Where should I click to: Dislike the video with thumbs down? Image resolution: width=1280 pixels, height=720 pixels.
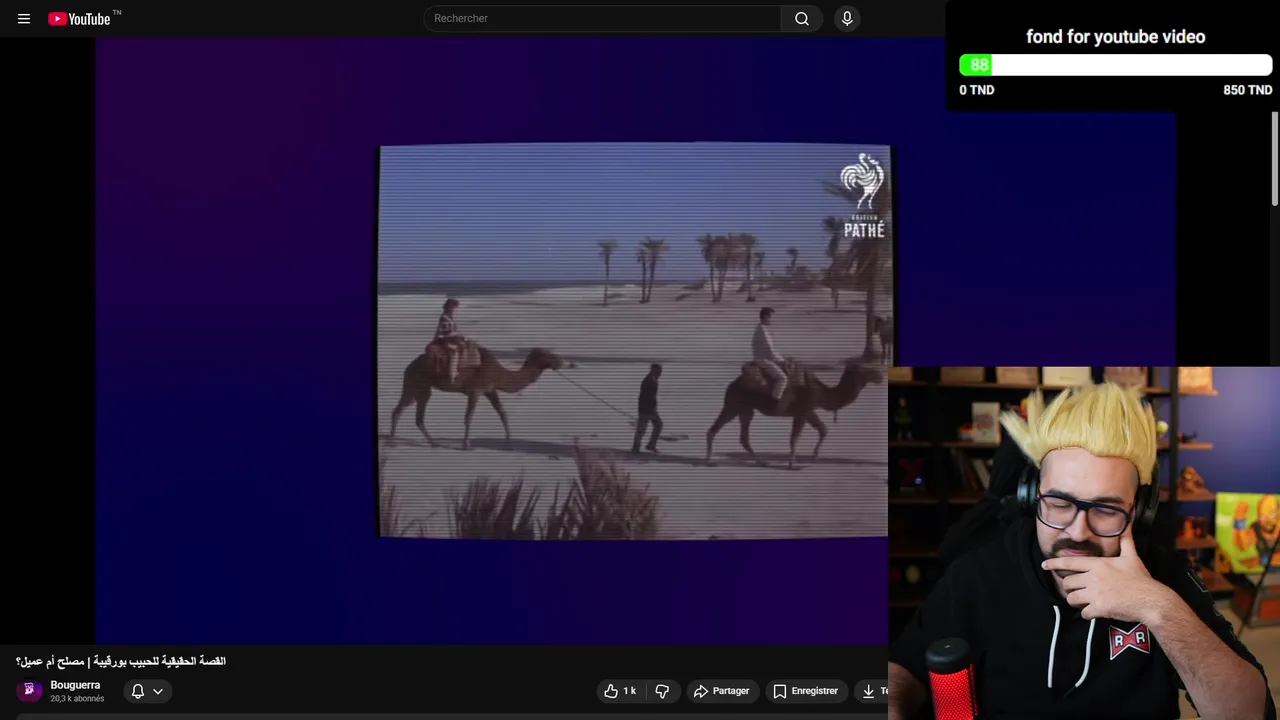click(x=662, y=691)
